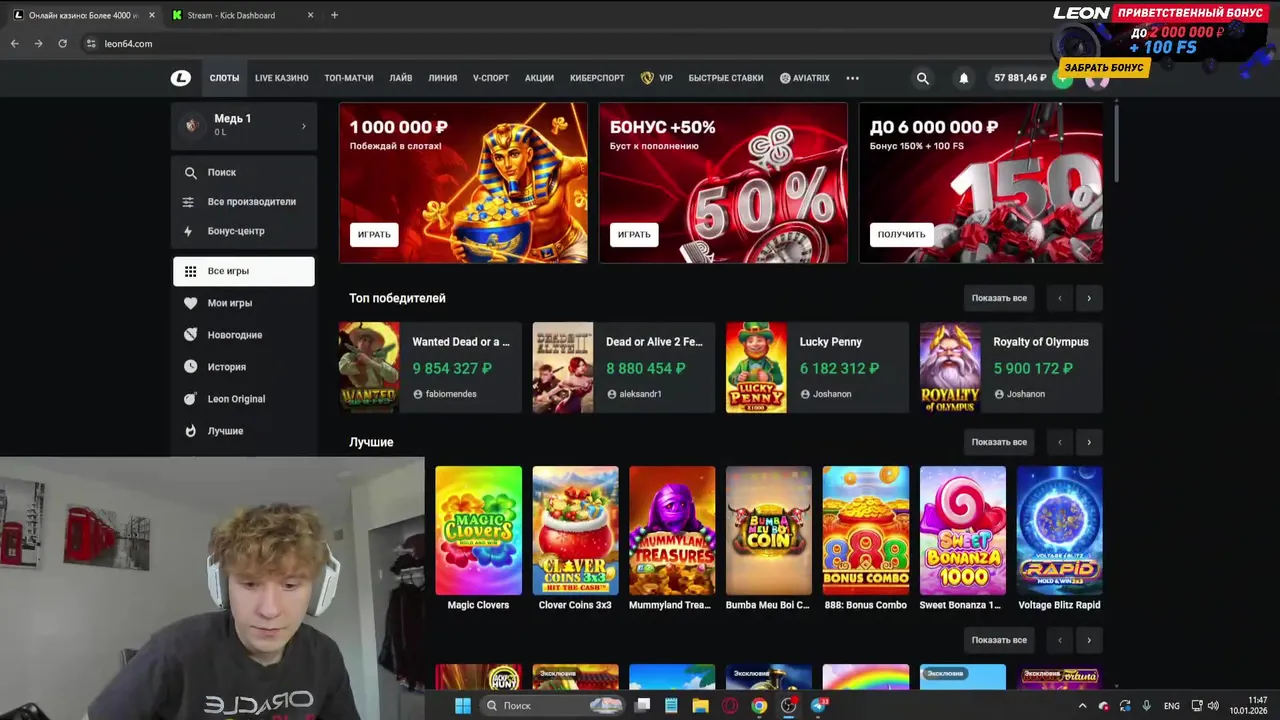This screenshot has height=720, width=1280.
Task: Open the Windows Start menu
Action: coord(463,706)
